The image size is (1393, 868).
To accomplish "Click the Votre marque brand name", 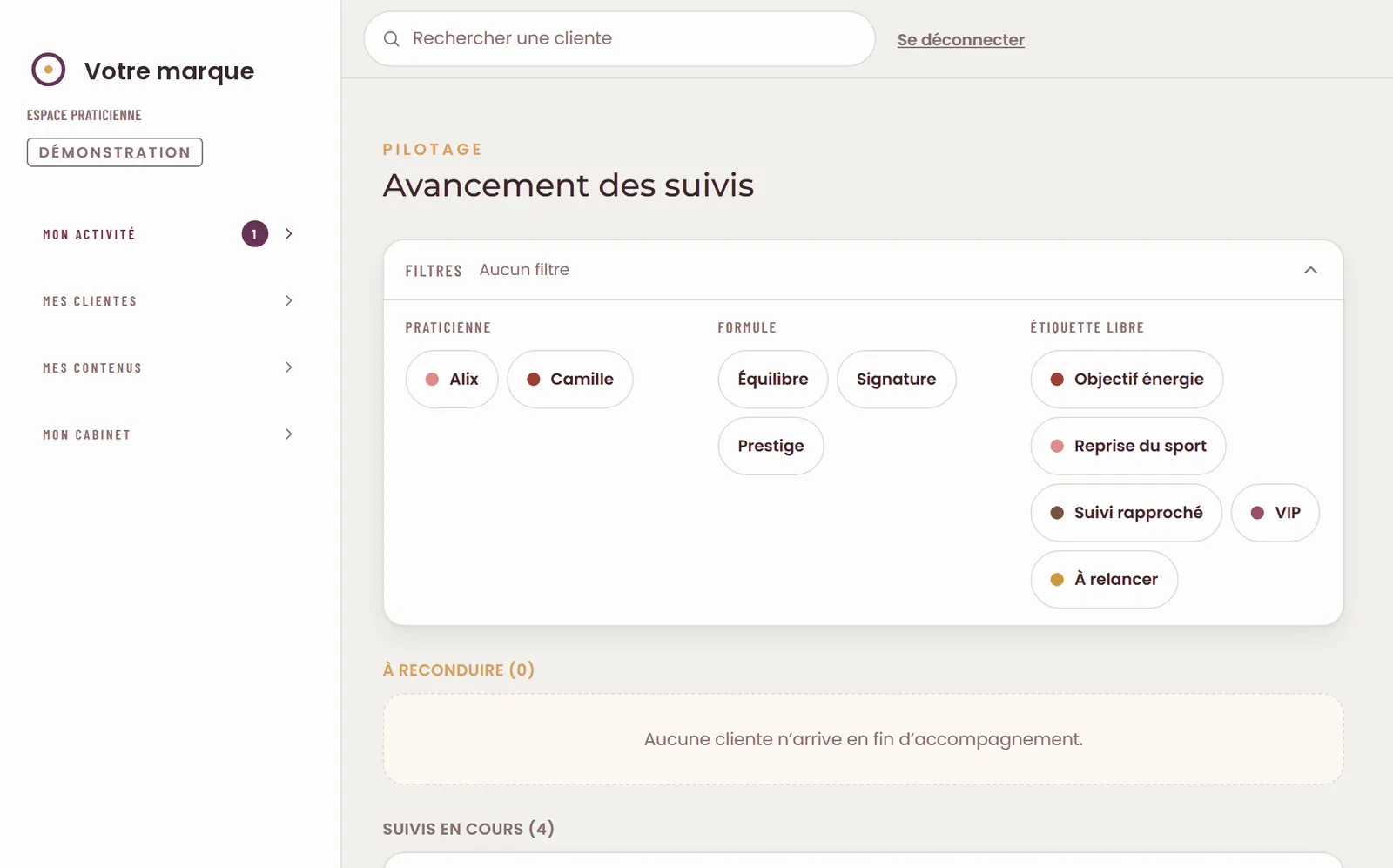I will coord(170,71).
